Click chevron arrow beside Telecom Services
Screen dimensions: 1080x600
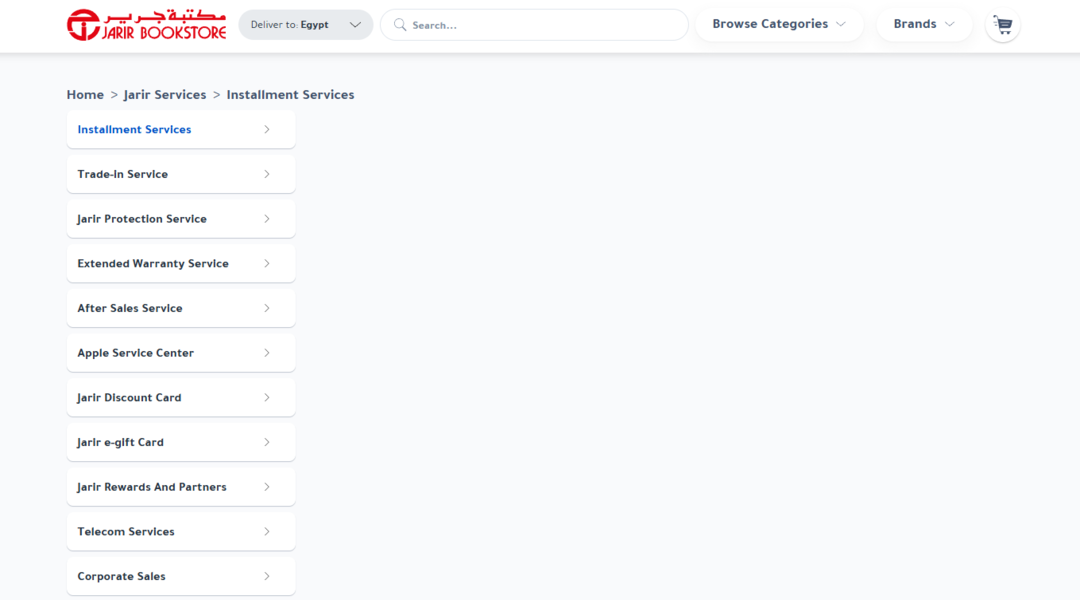tap(267, 532)
